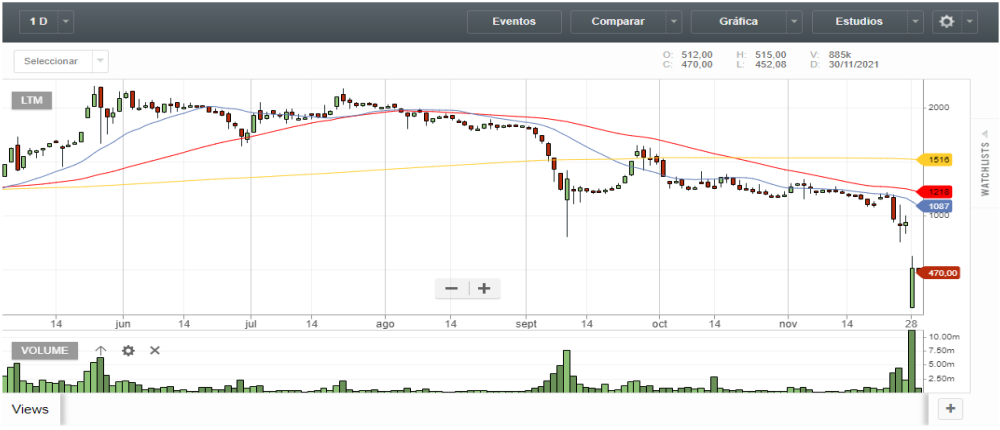This screenshot has width=1000, height=430.
Task: Open the Seleccionar combo box
Action: (61, 61)
